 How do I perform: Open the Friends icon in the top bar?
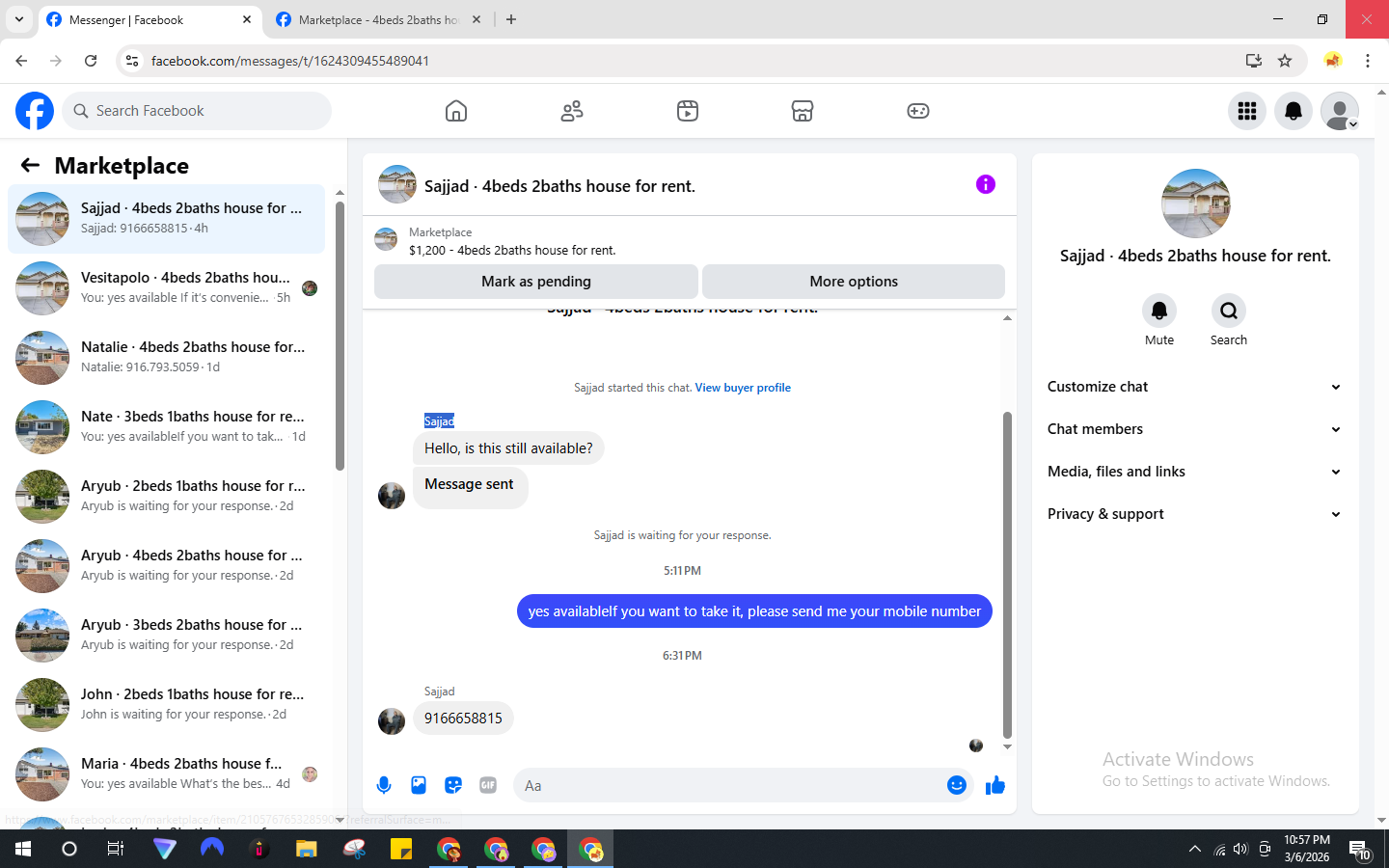coord(572,111)
